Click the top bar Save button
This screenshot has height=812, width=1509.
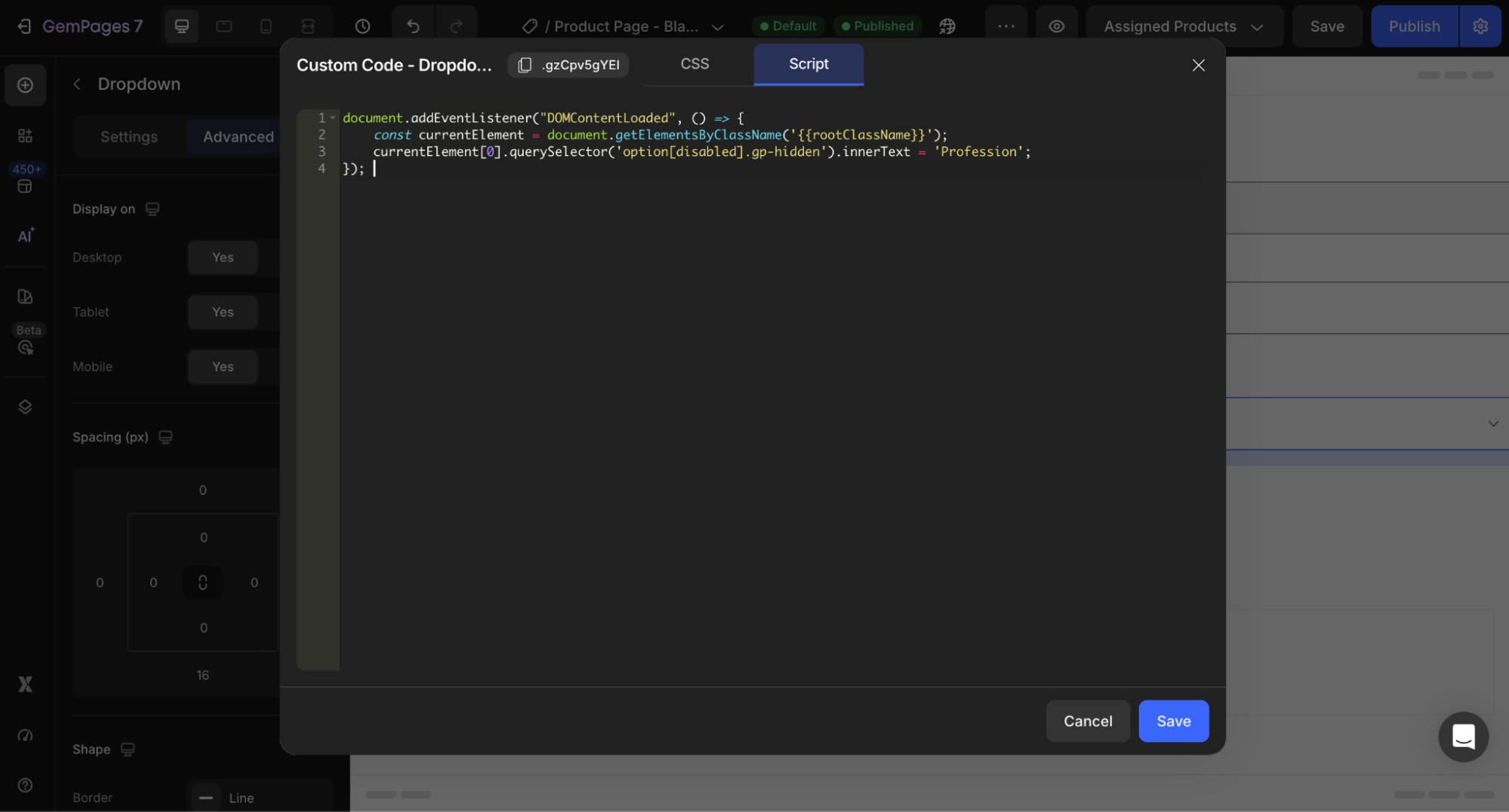pyautogui.click(x=1326, y=26)
